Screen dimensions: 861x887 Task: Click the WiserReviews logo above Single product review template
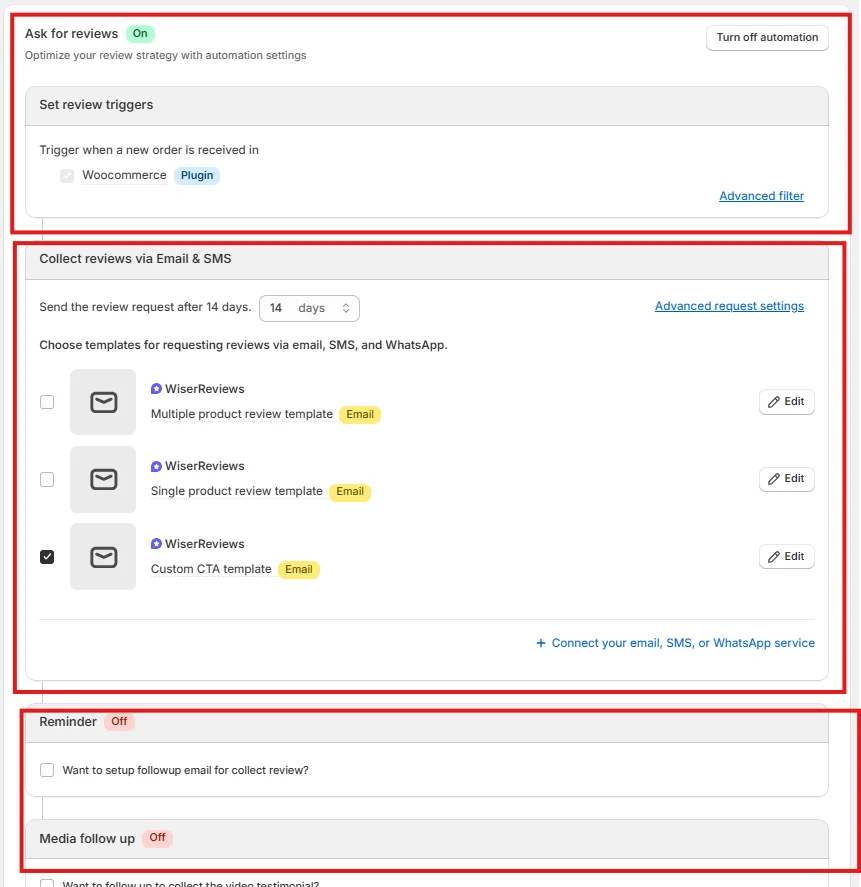(x=155, y=466)
